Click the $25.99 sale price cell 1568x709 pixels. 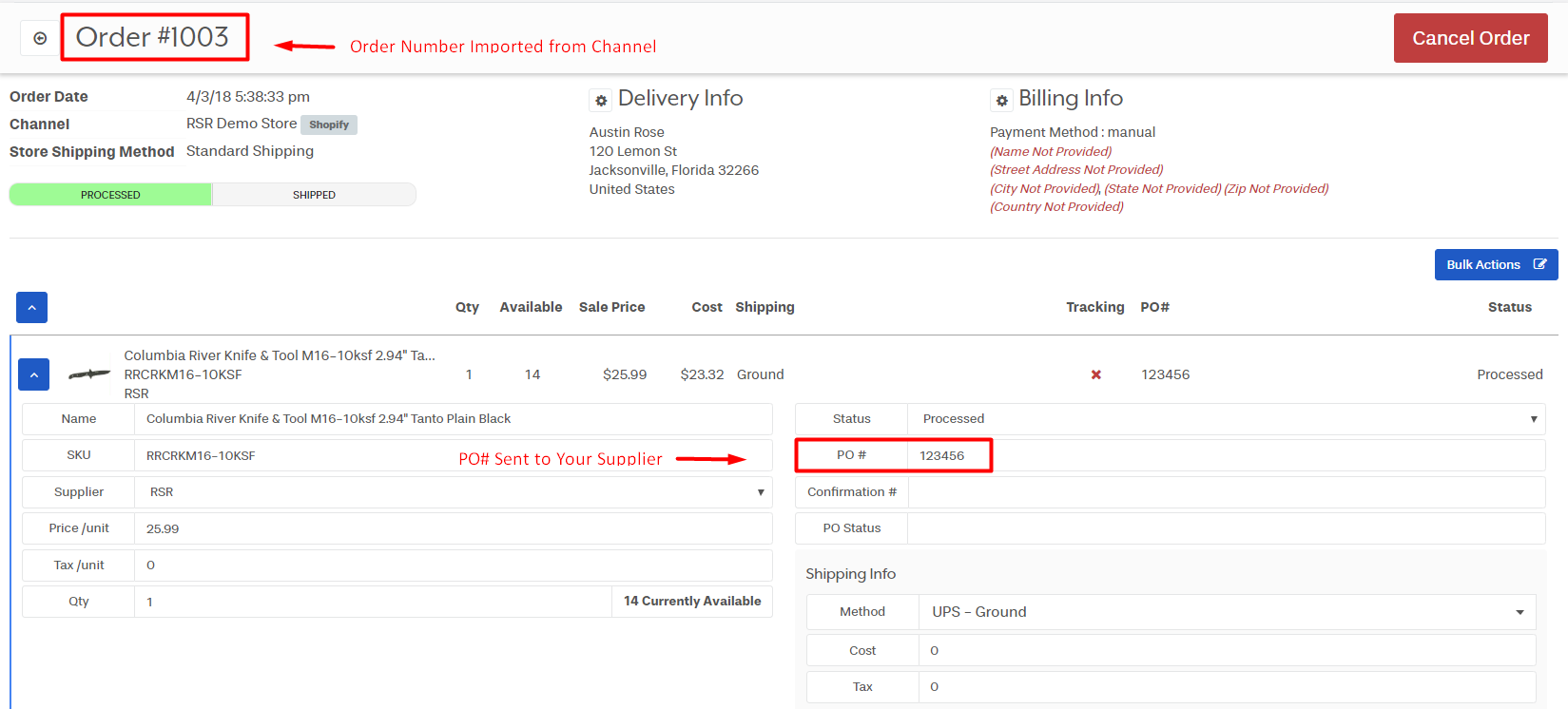click(x=625, y=374)
